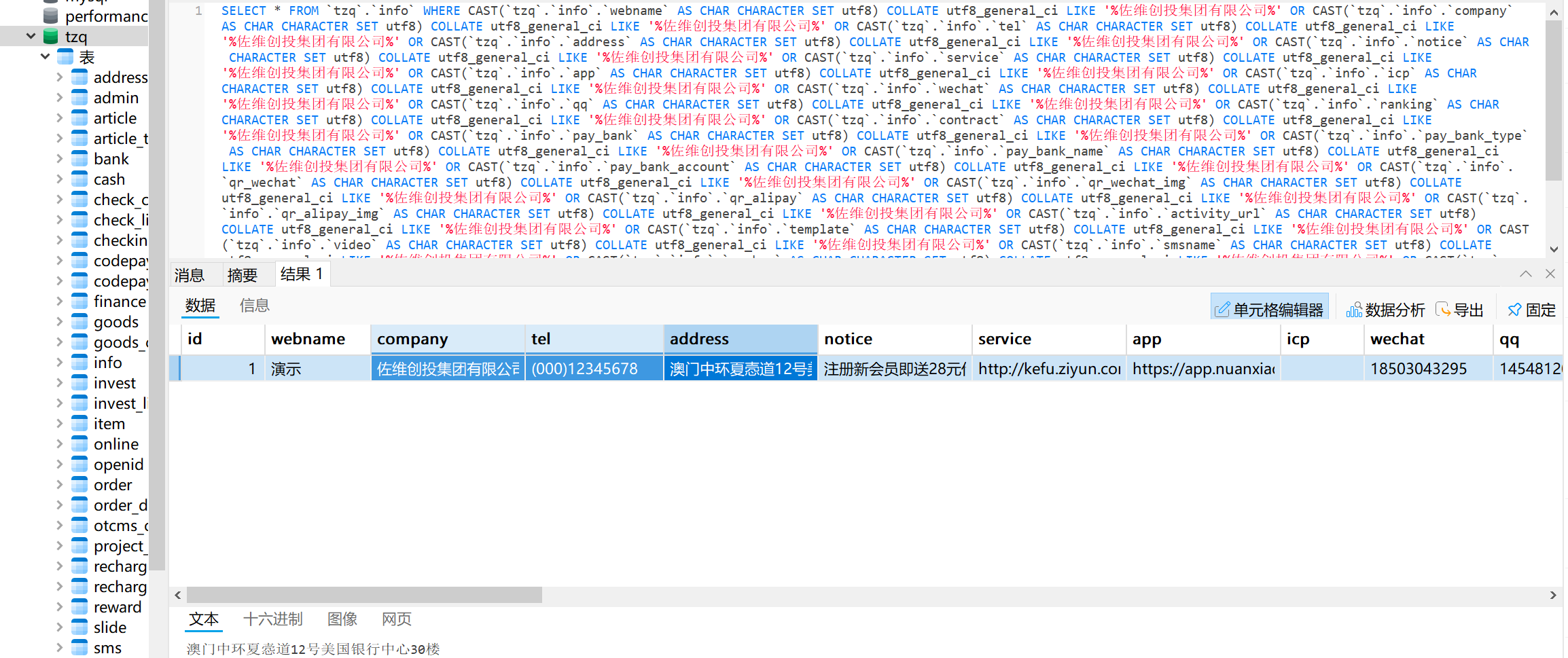The width and height of the screenshot is (1568, 658).
Task: Open the 摘要 summary tab
Action: 242,275
